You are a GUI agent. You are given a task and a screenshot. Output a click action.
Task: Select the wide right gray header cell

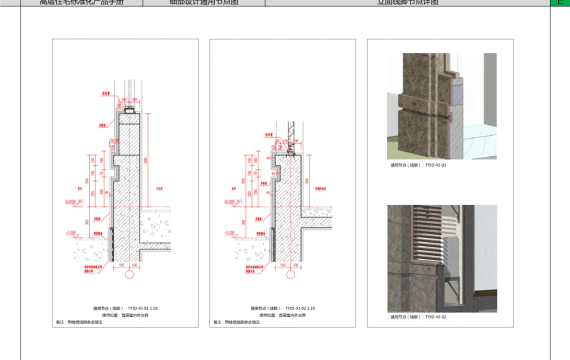point(408,3)
